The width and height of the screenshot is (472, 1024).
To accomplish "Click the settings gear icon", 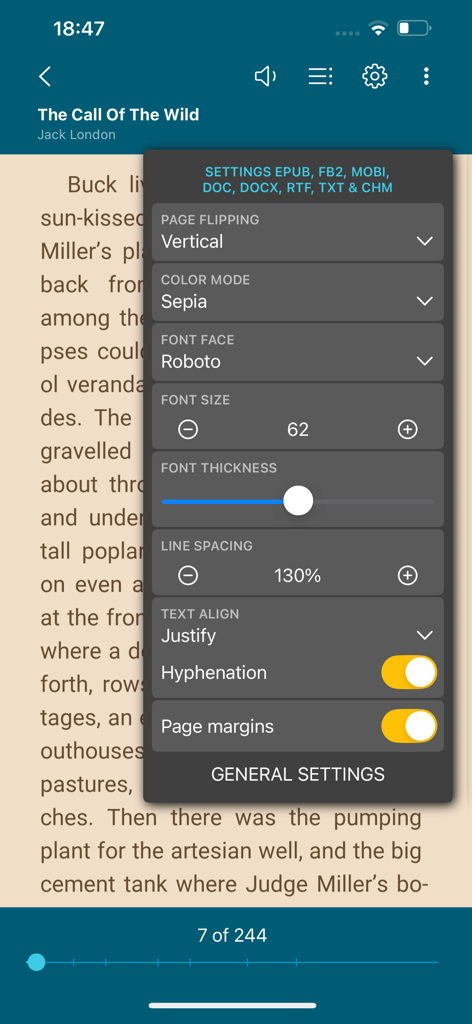I will (x=375, y=76).
